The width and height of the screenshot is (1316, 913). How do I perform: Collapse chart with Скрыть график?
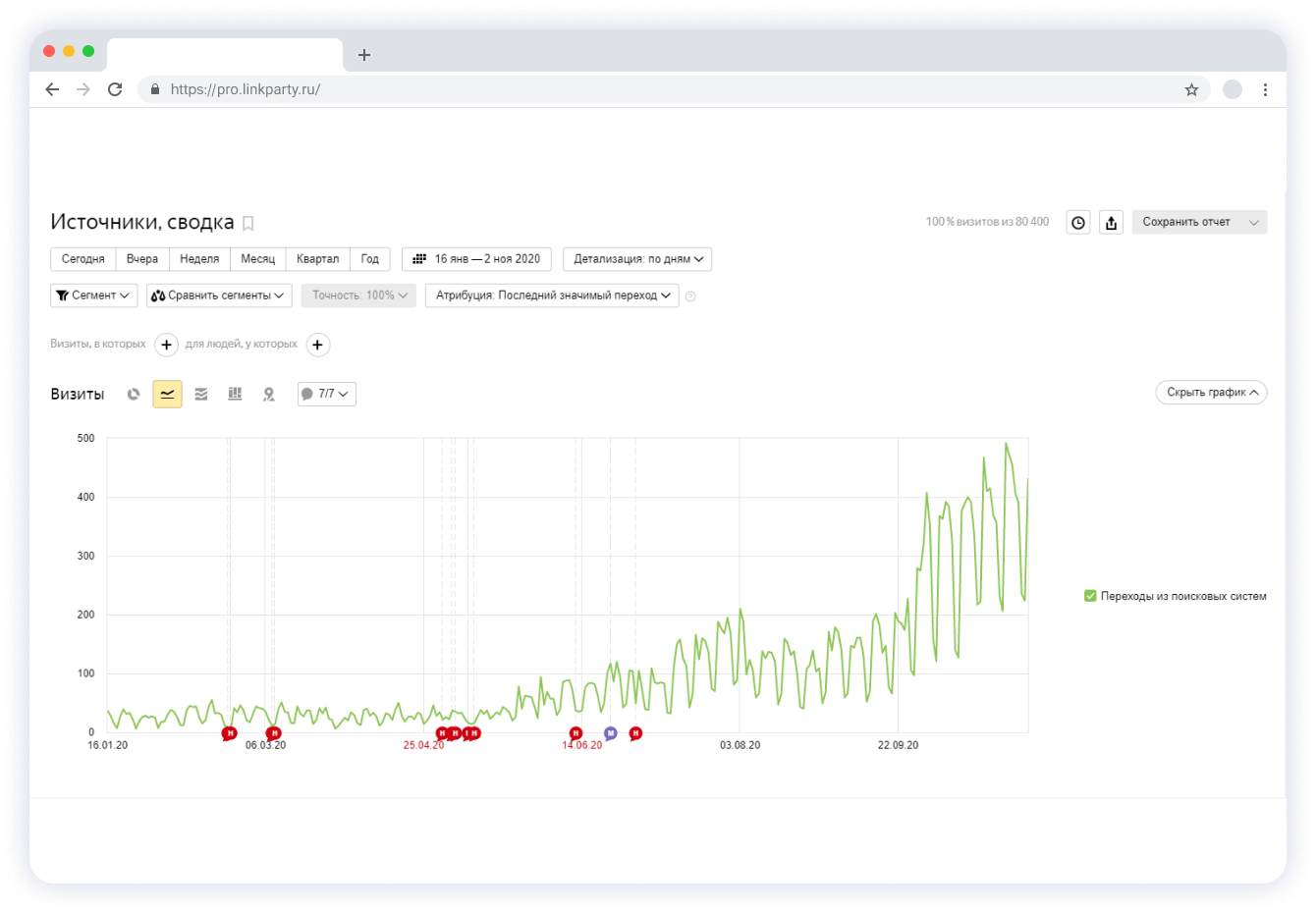coord(1211,393)
